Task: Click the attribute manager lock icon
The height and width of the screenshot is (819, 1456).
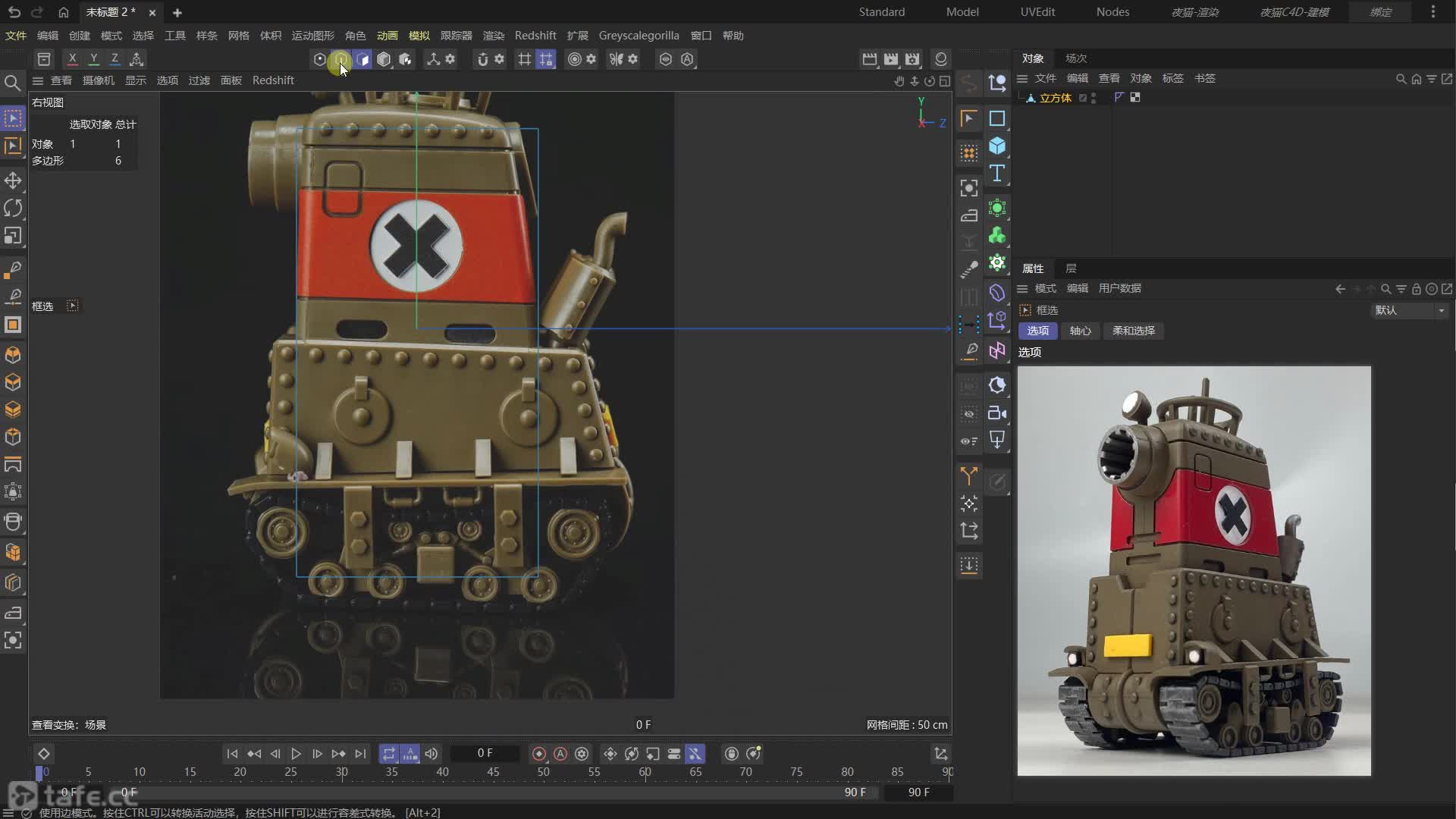Action: click(x=1416, y=289)
